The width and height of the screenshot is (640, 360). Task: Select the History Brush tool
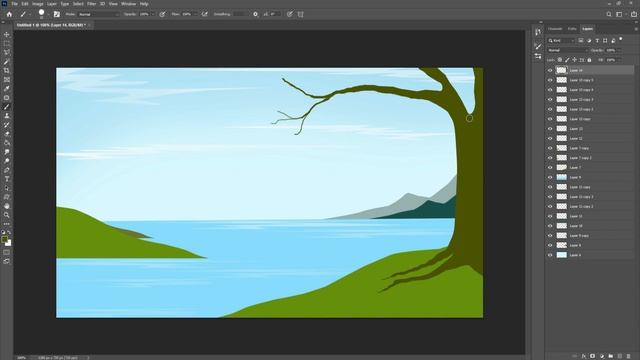click(7, 125)
